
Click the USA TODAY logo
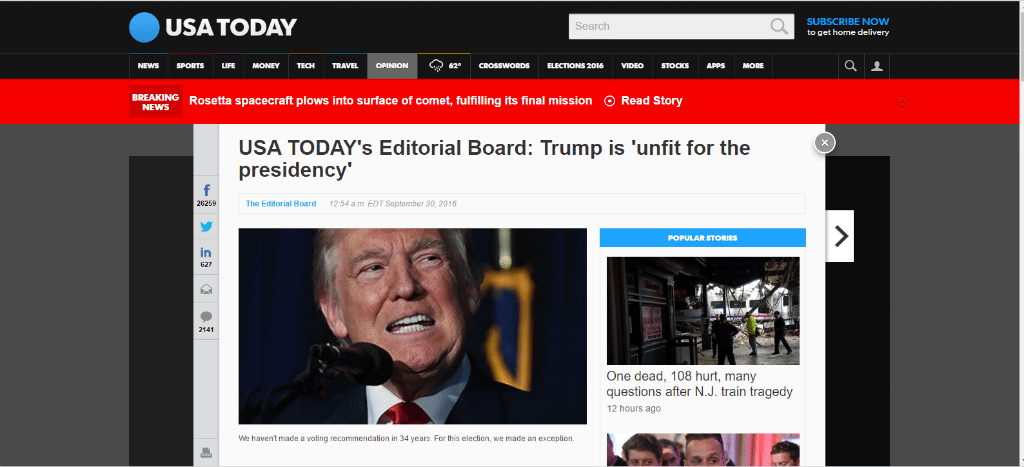coord(213,27)
